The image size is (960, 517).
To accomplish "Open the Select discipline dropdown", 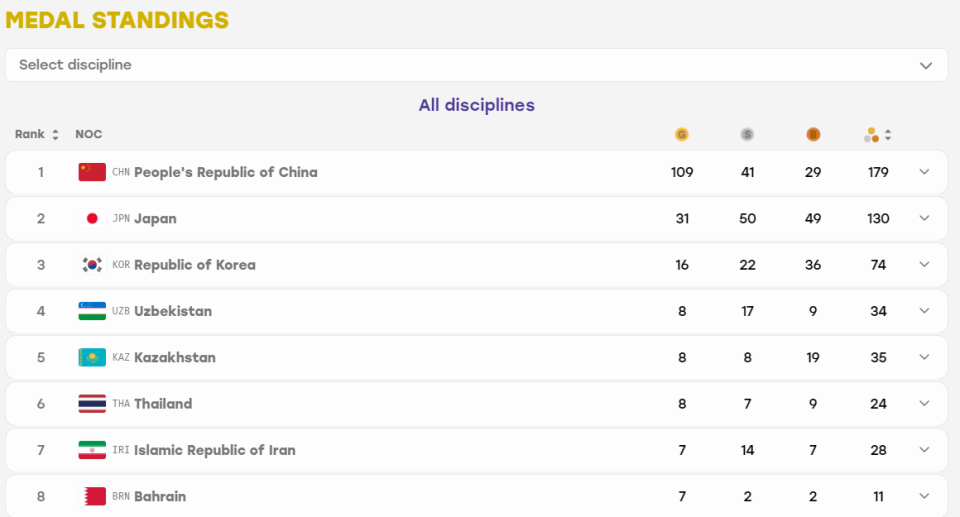I will (476, 65).
